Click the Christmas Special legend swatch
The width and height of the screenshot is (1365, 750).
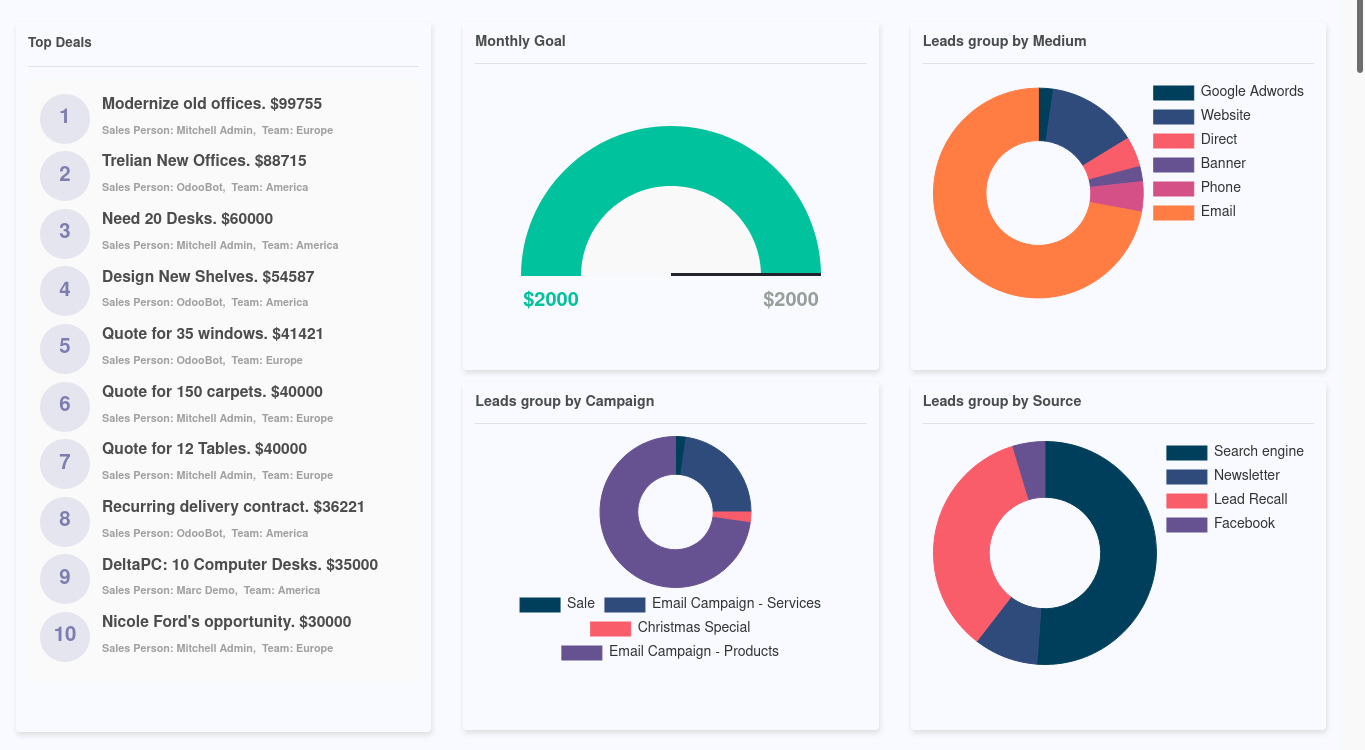pyautogui.click(x=610, y=628)
